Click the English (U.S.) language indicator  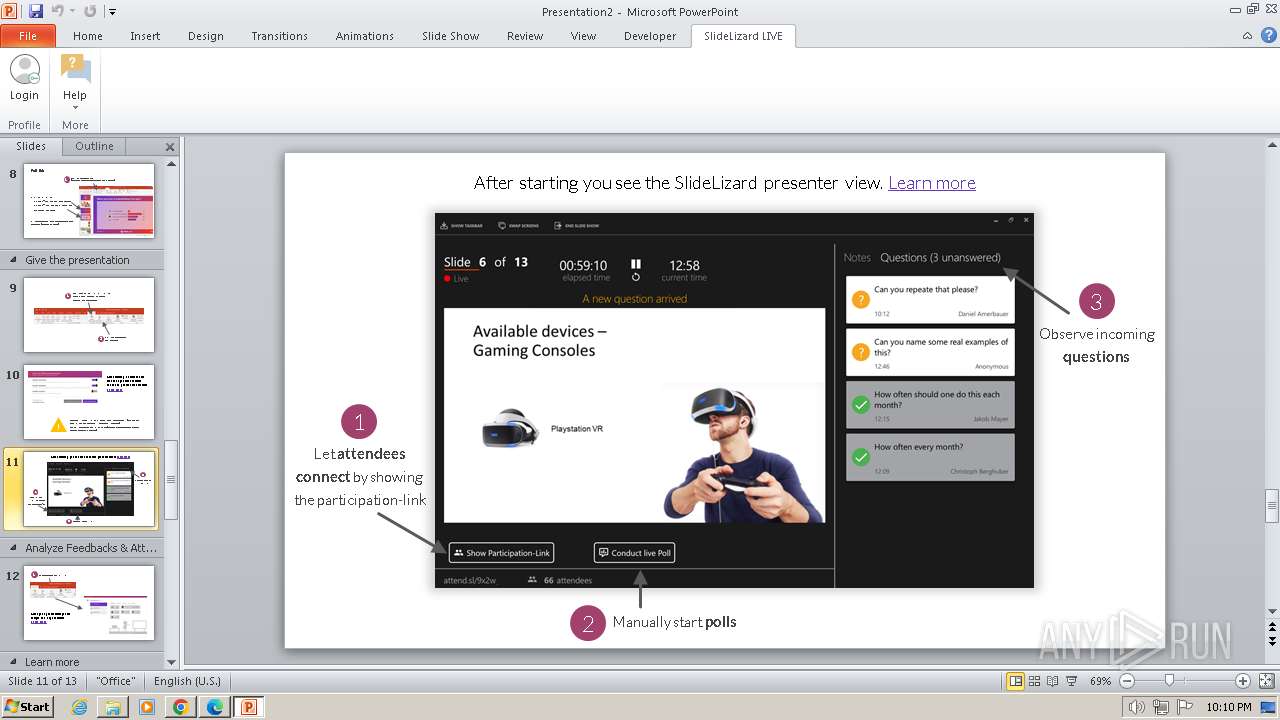[x=187, y=681]
